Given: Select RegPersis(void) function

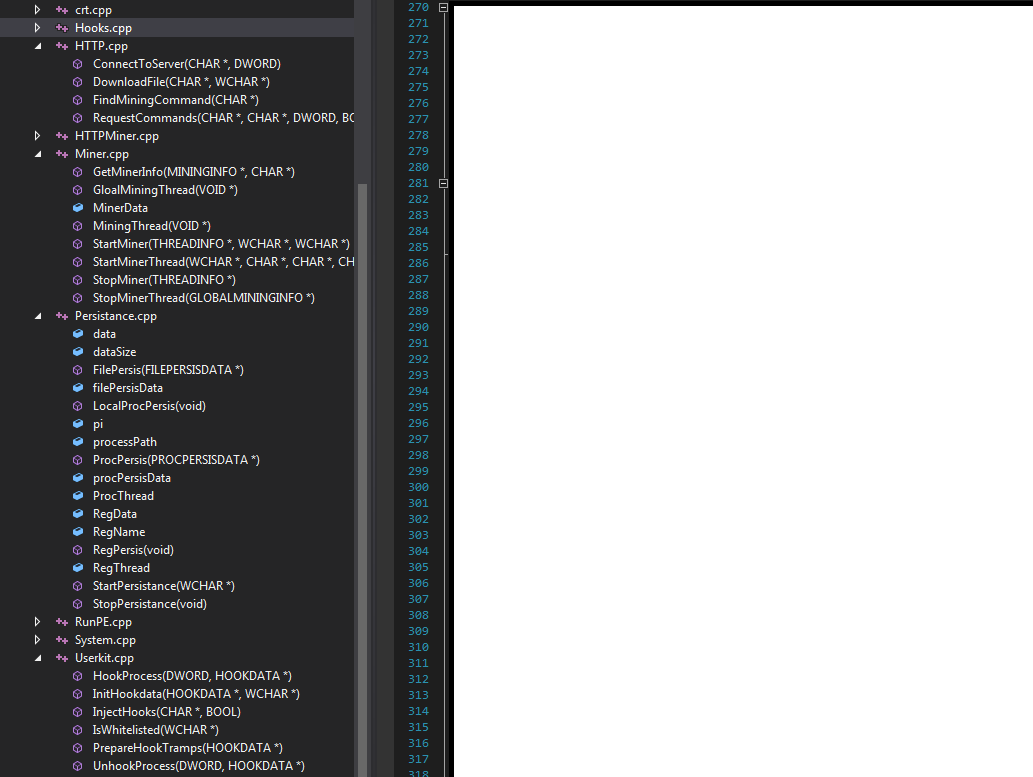Looking at the screenshot, I should click(133, 550).
